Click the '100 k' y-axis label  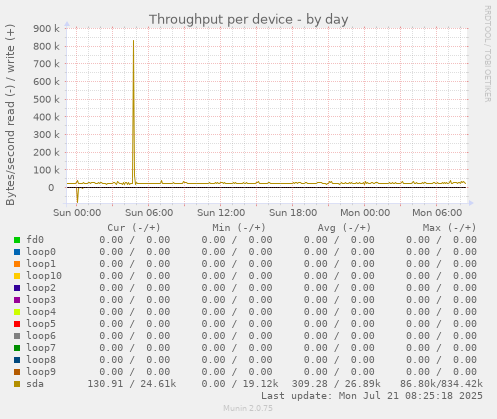coord(46,170)
